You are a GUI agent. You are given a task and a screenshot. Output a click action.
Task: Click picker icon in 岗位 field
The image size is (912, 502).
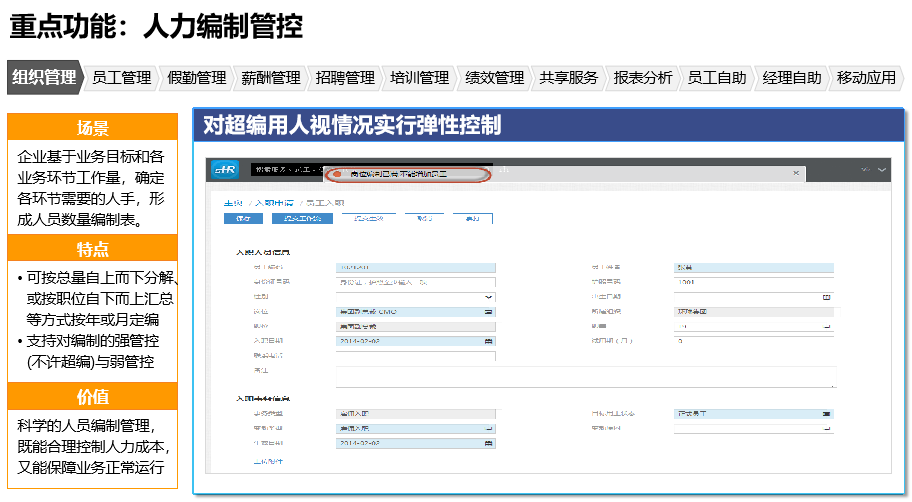click(489, 312)
